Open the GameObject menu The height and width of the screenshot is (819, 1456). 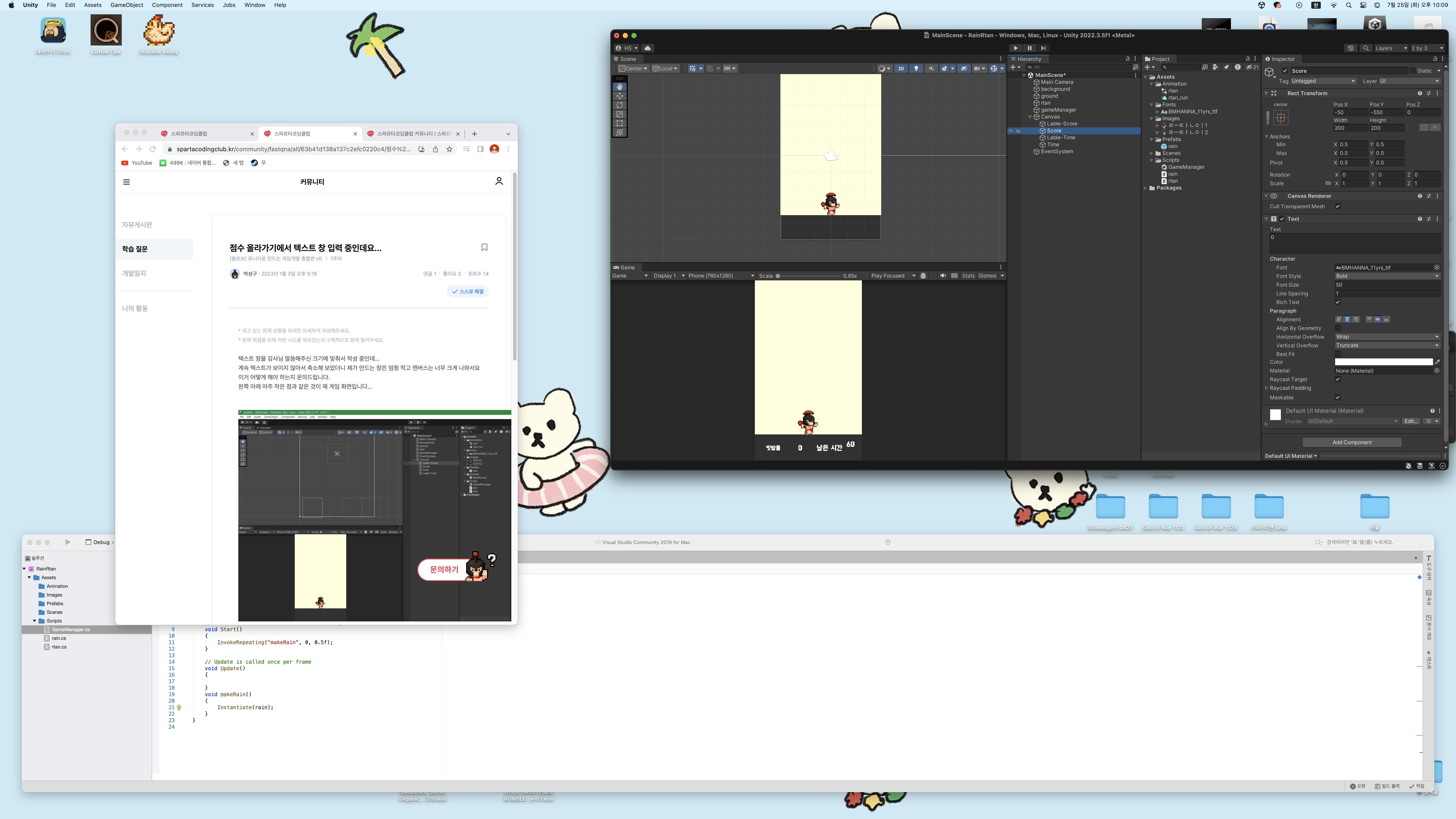coord(127,5)
